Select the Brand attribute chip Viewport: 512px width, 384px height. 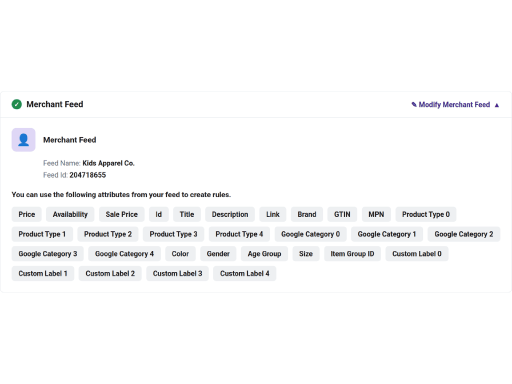click(307, 214)
